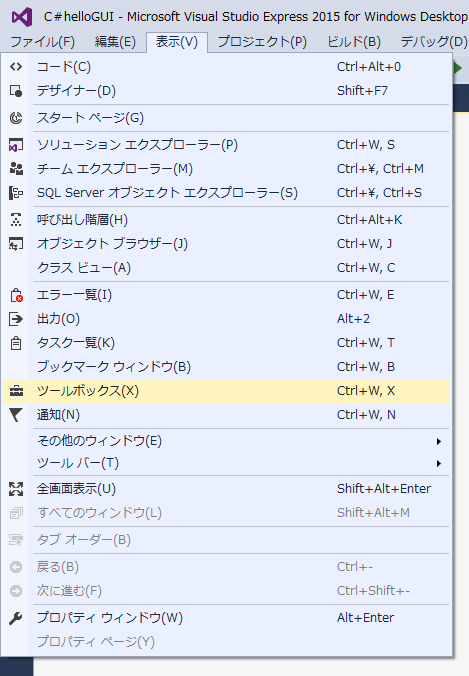469x676 pixels.
Task: Open the ファイル(F) menu
Action: point(42,42)
